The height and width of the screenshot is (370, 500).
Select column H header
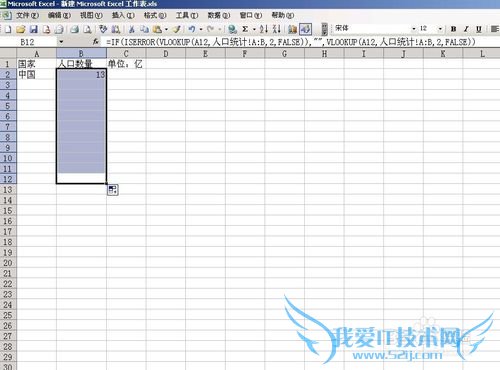(324, 54)
